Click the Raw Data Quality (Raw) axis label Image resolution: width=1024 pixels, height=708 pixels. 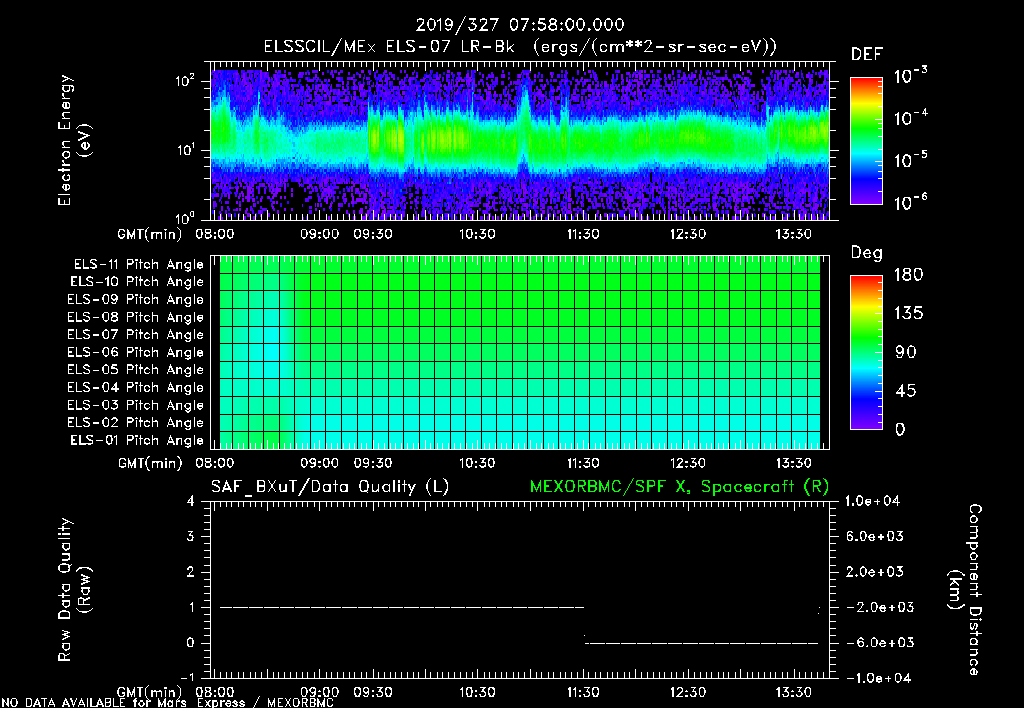[74, 589]
